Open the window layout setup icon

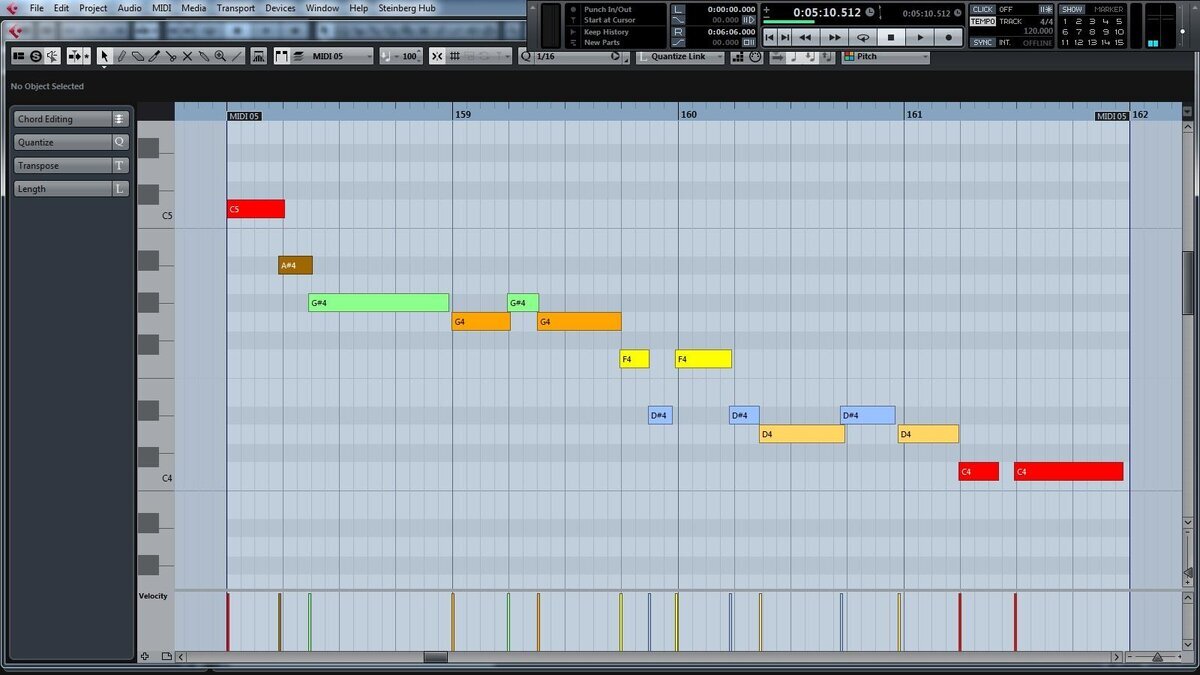tap(19, 57)
